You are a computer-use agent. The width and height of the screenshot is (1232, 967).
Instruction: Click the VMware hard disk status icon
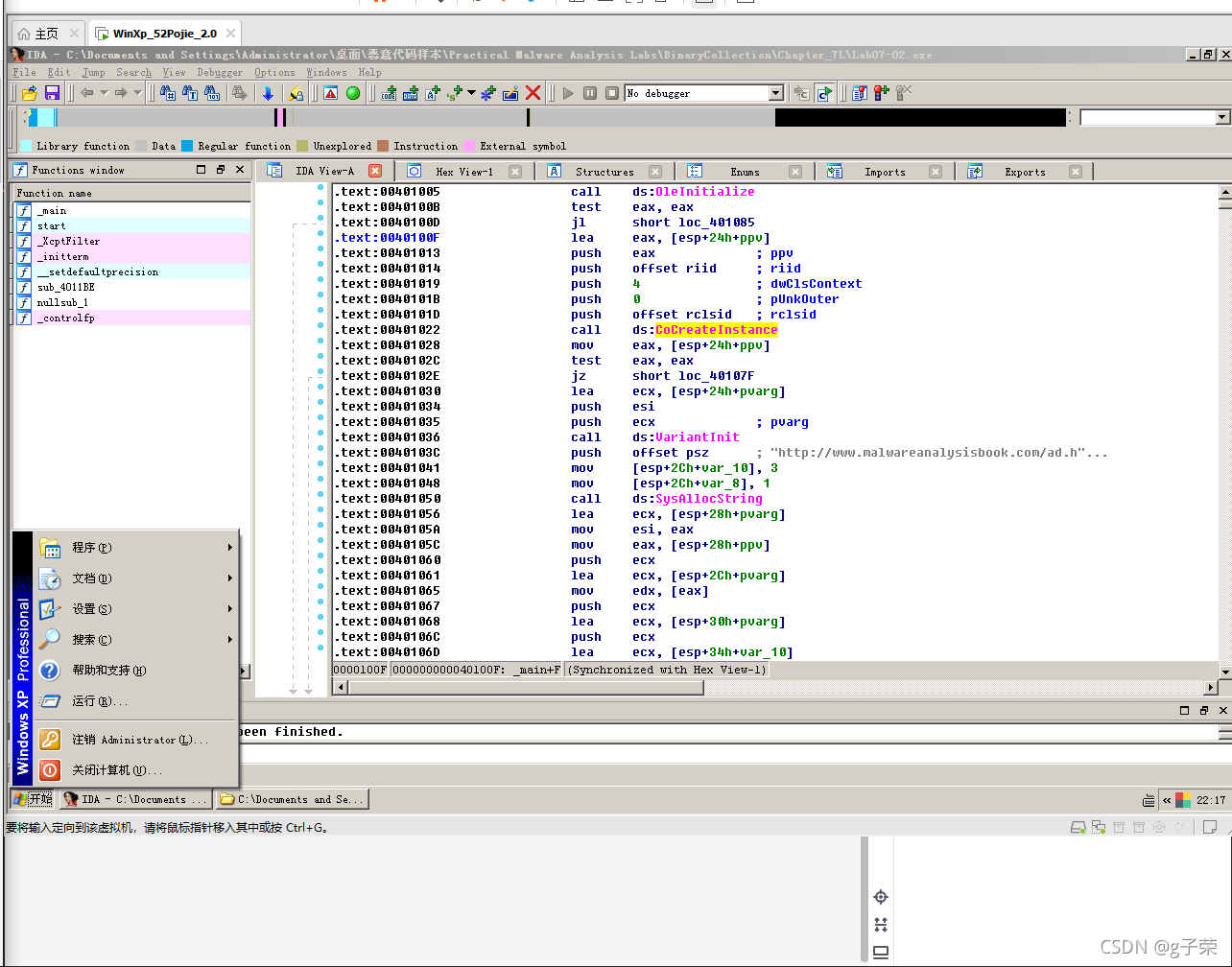[x=1078, y=827]
